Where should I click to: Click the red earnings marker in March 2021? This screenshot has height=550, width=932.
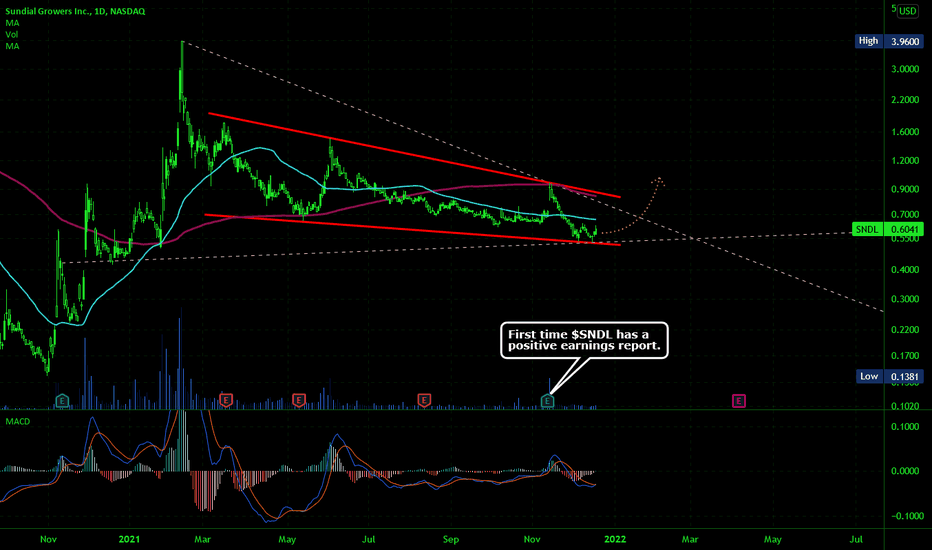coord(226,400)
